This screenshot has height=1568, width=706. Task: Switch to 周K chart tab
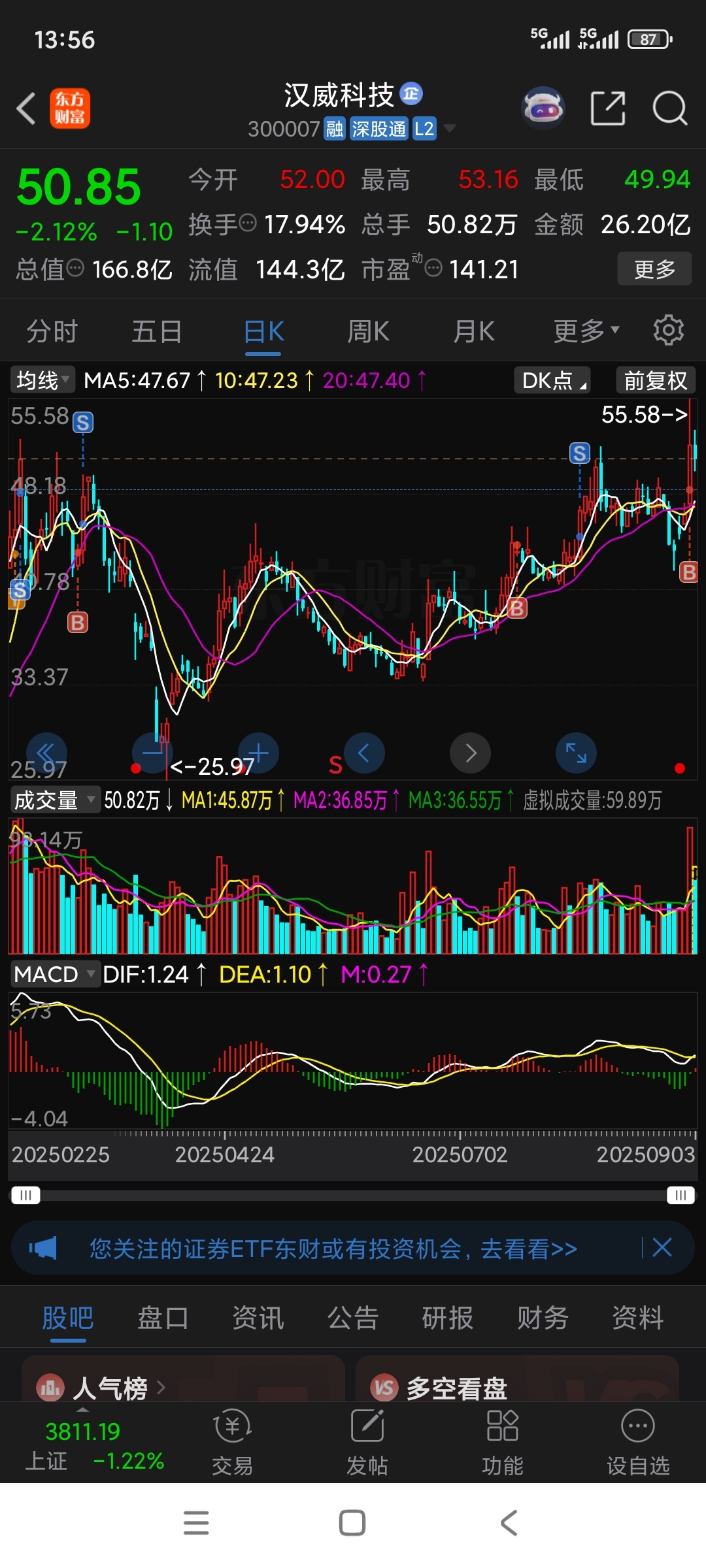[368, 331]
